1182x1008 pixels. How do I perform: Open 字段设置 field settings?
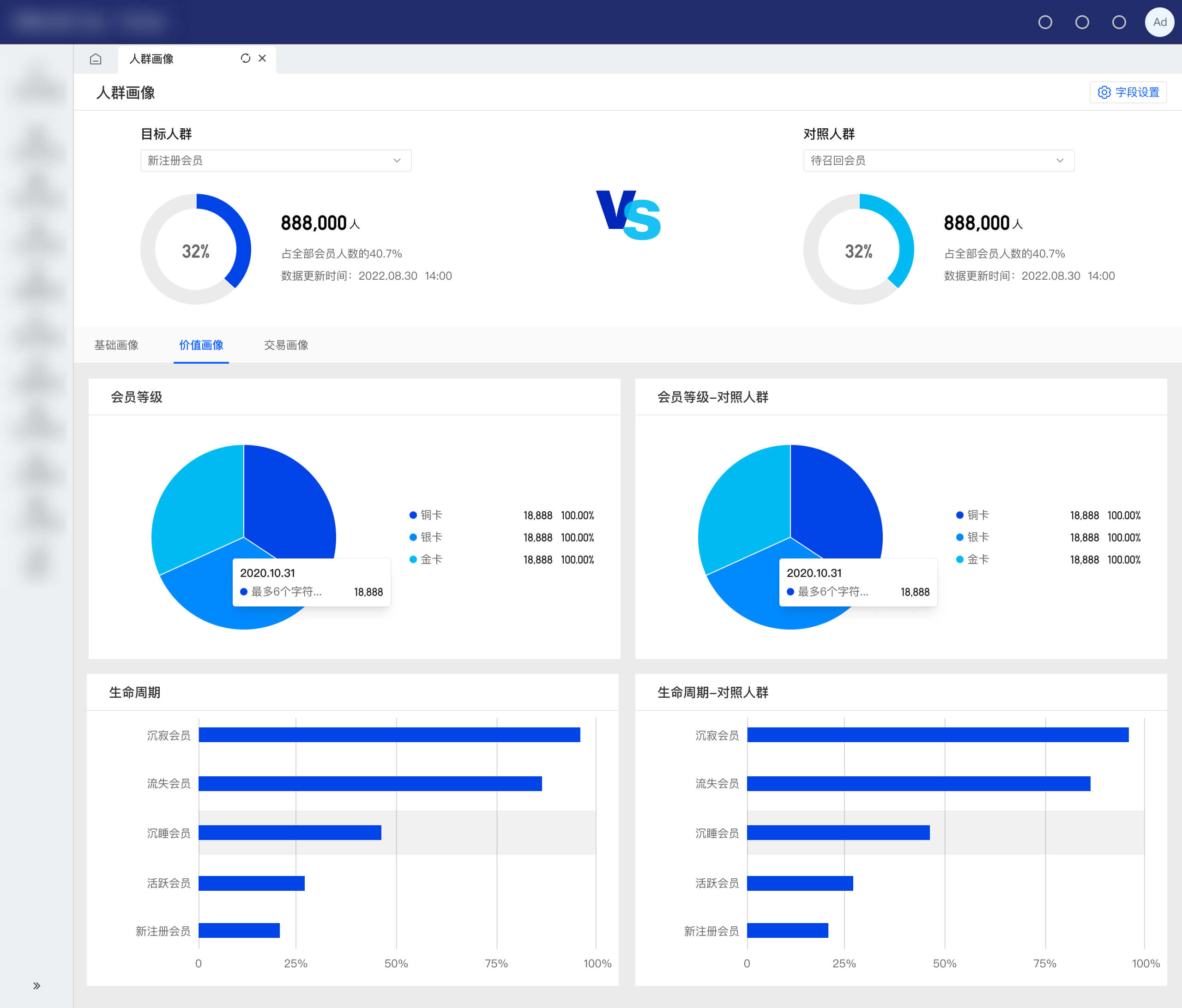pyautogui.click(x=1128, y=92)
